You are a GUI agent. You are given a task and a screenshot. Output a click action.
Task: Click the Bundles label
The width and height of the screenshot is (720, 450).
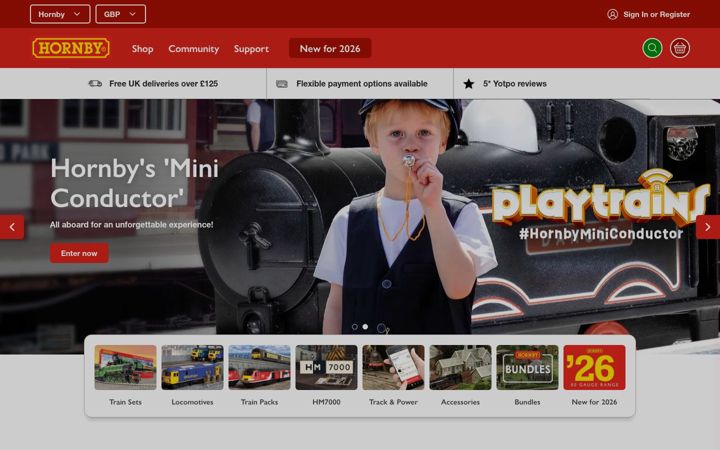coord(528,402)
